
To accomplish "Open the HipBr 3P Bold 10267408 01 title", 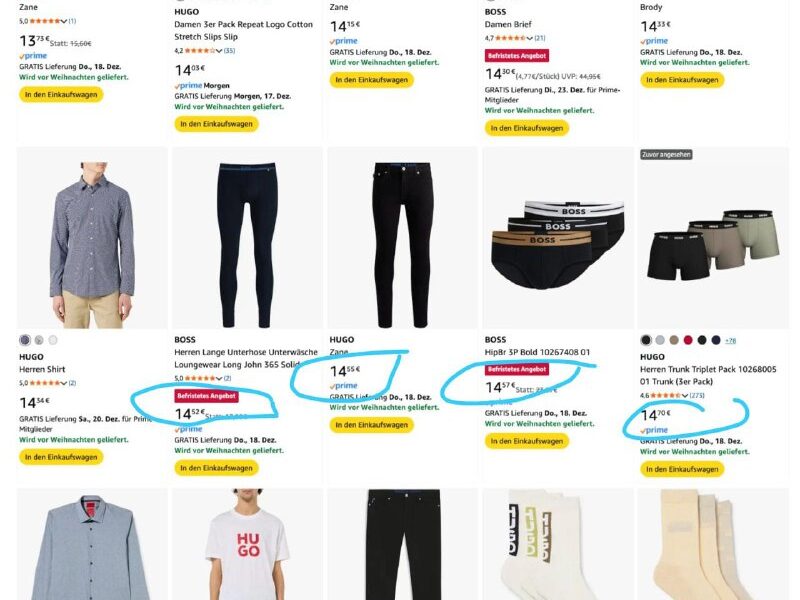I will click(x=537, y=353).
